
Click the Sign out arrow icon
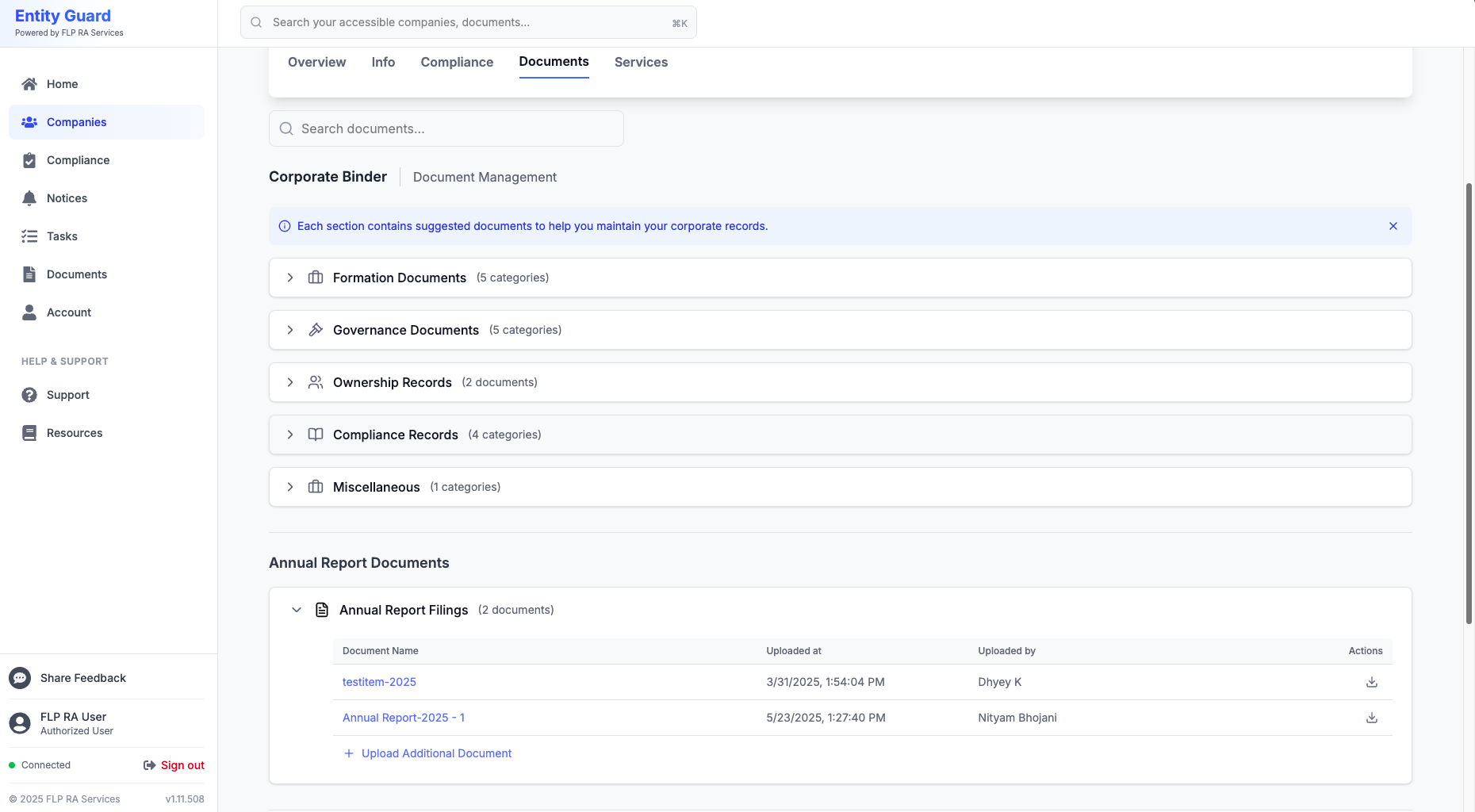(149, 765)
